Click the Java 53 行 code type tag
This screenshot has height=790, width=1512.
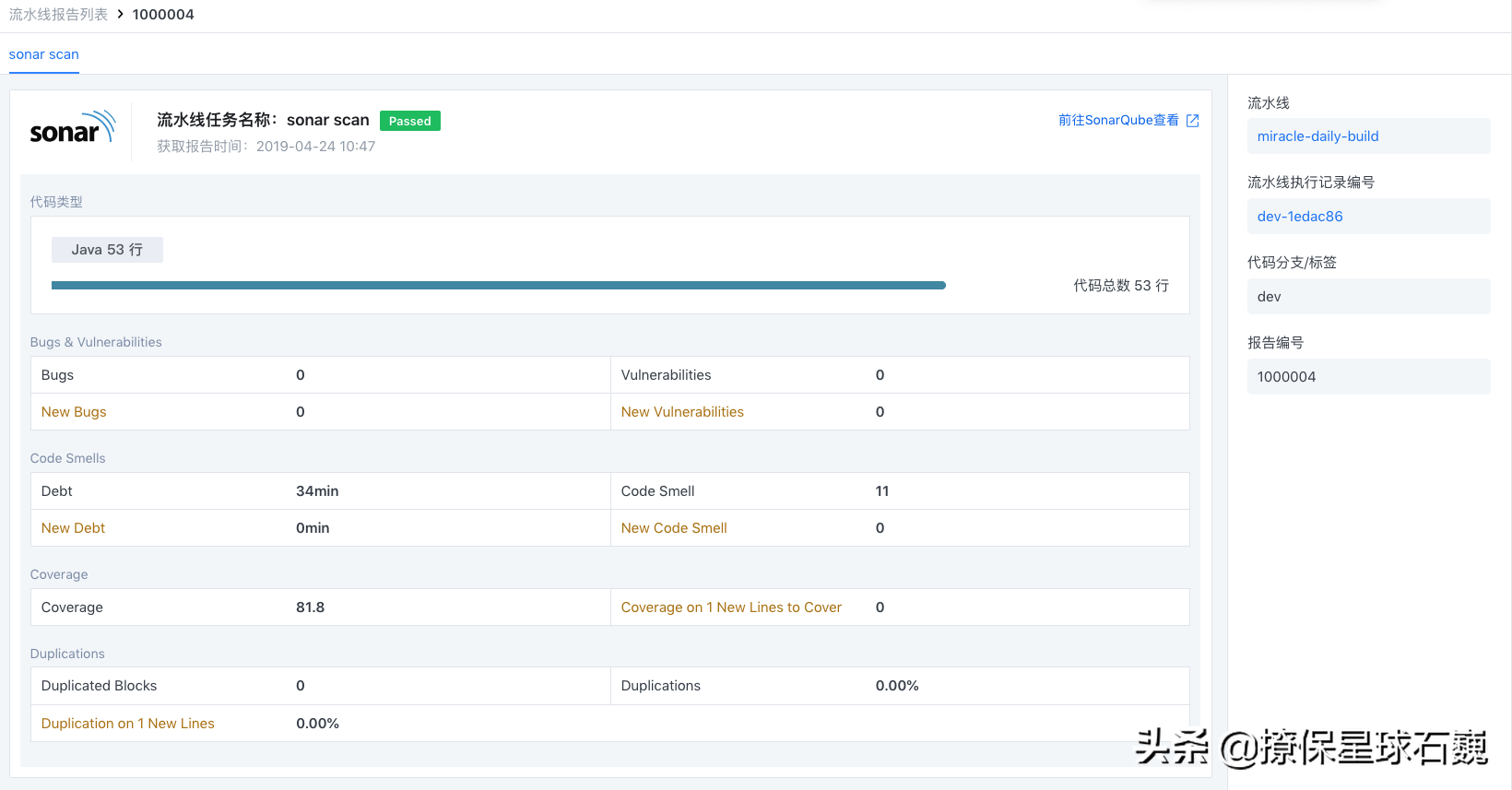(107, 250)
